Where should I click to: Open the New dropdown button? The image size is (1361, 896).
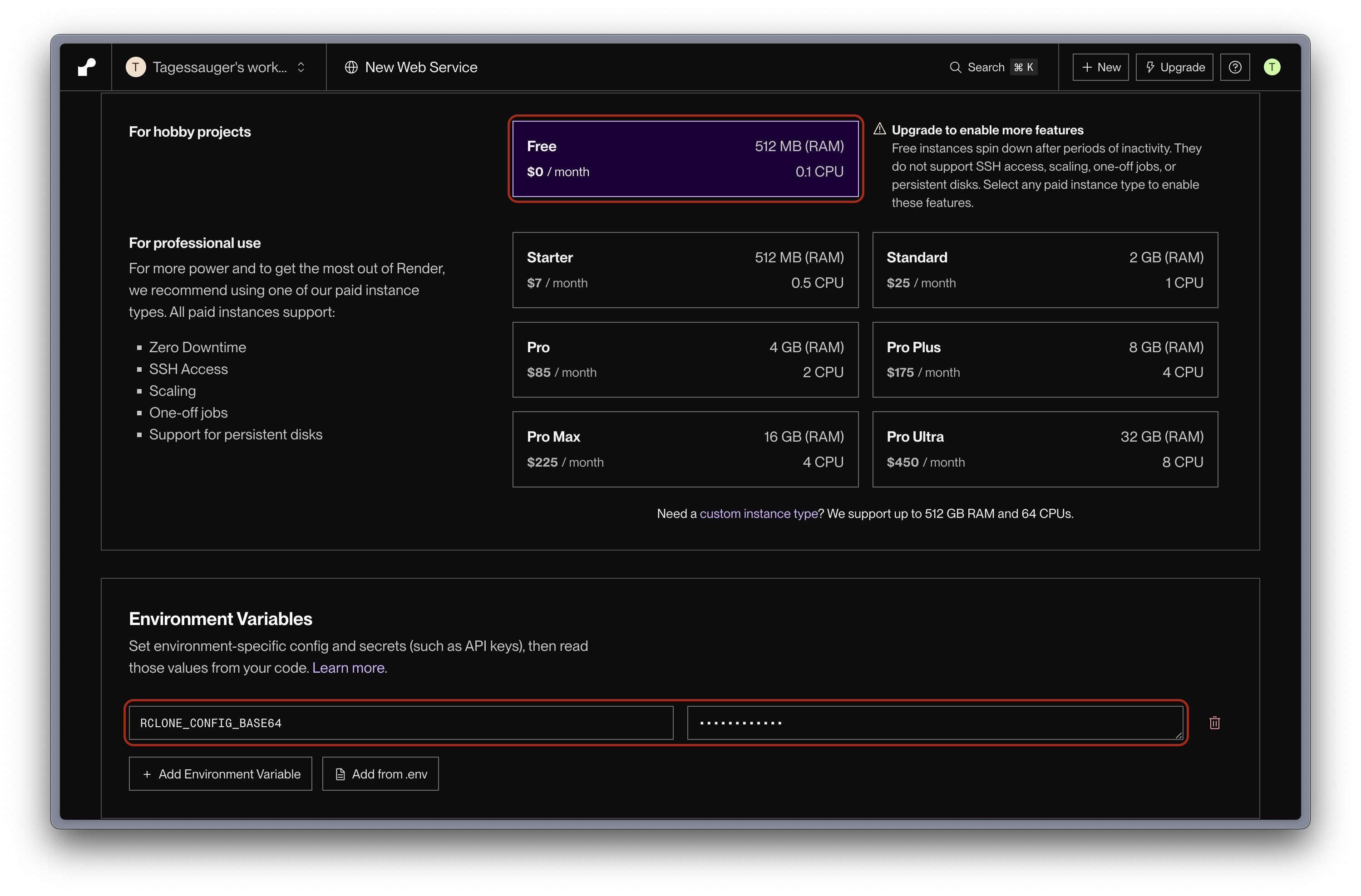tap(1100, 68)
